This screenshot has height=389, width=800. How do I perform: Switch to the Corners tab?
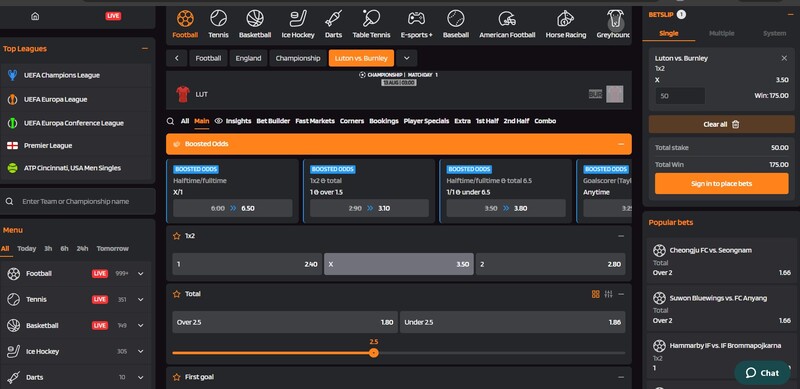(x=352, y=121)
